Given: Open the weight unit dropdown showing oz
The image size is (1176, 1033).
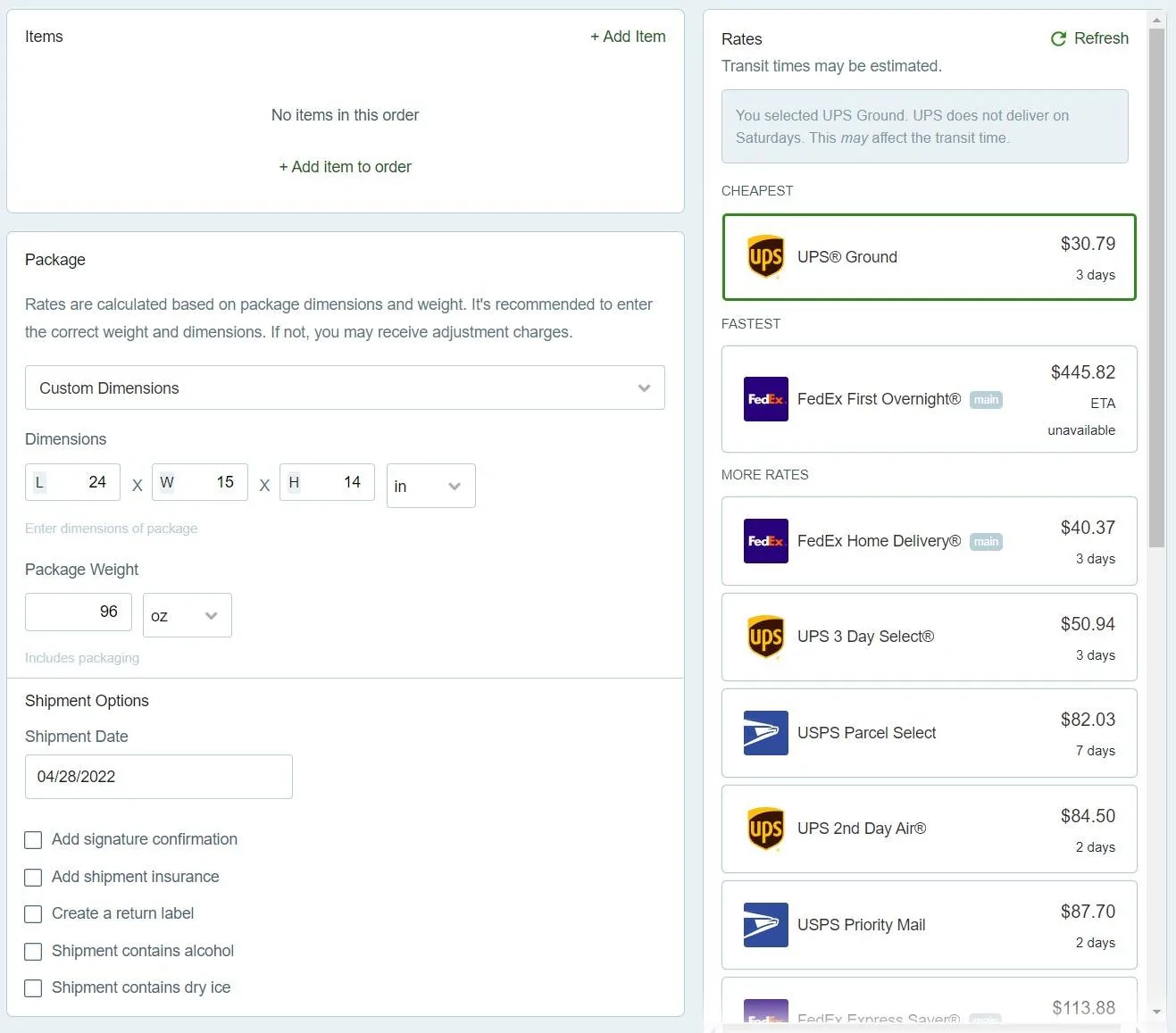Looking at the screenshot, I should 188,615.
